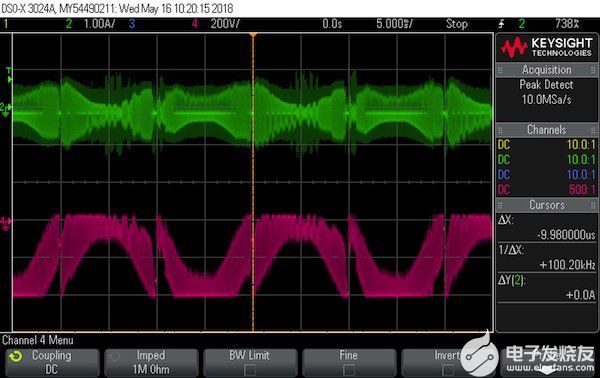Click the magenta channel 4 ground marker
The image size is (600, 378).
[6, 223]
